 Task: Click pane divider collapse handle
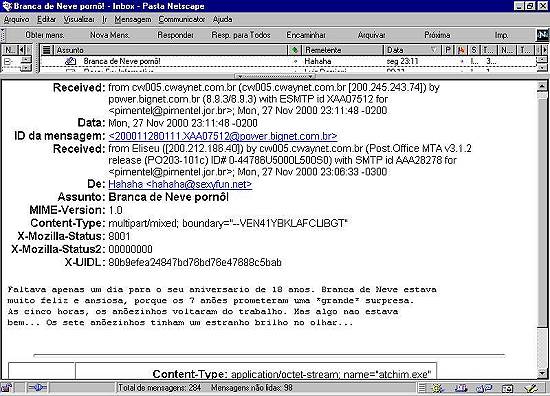tap(275, 76)
